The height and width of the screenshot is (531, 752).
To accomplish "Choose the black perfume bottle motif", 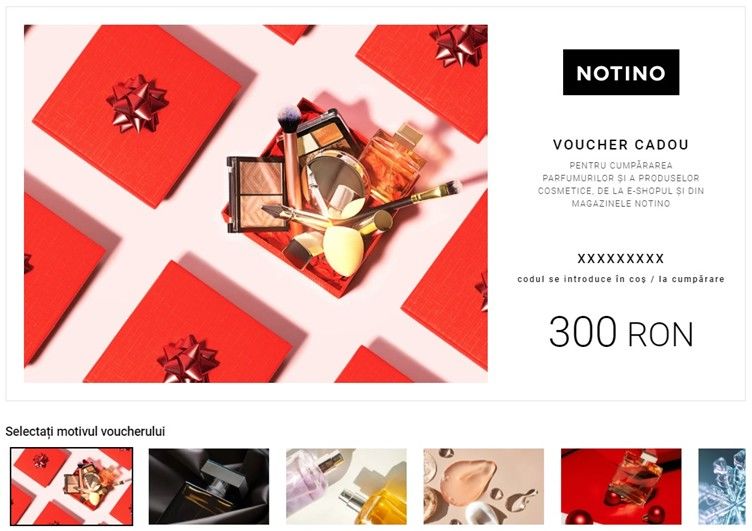I will click(x=209, y=486).
